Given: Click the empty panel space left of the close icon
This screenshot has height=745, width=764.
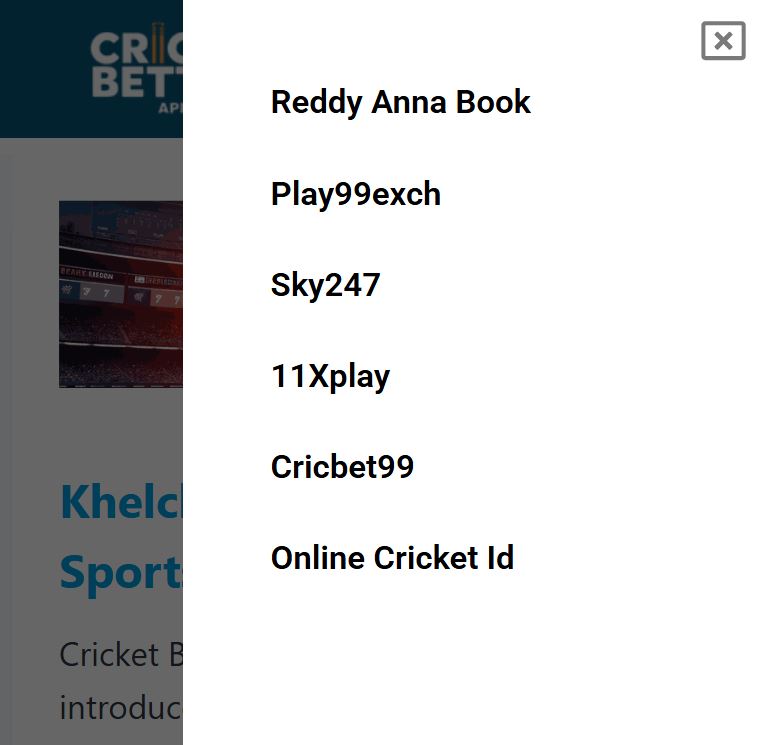Looking at the screenshot, I should click(620, 42).
